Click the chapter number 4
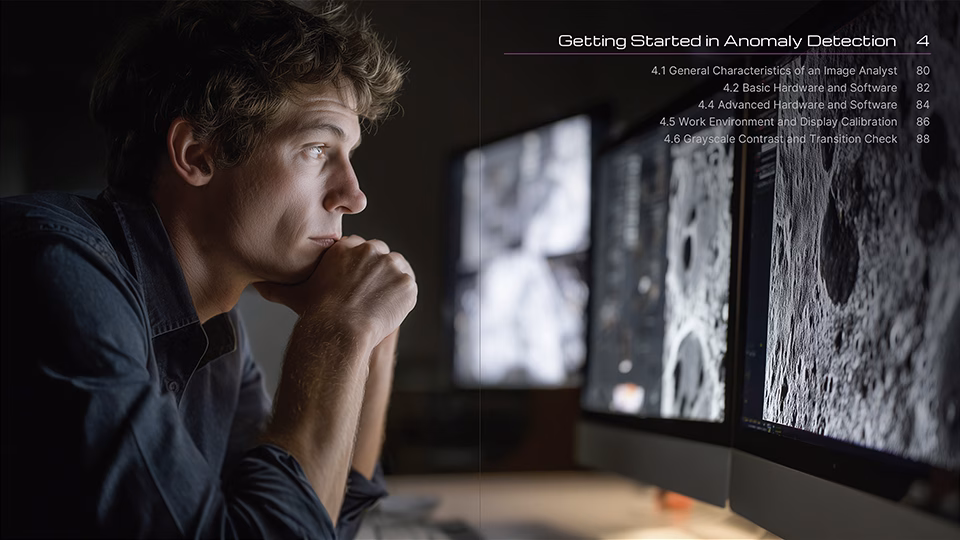Image resolution: width=960 pixels, height=540 pixels. 922,41
